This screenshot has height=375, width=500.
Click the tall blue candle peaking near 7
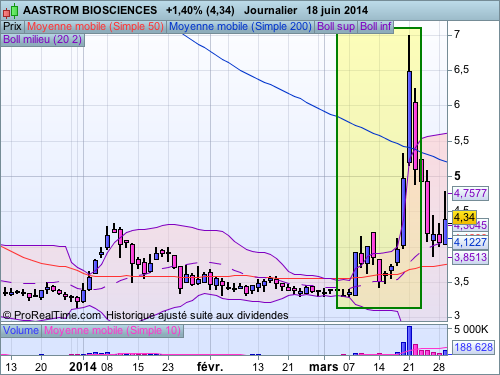409,117
